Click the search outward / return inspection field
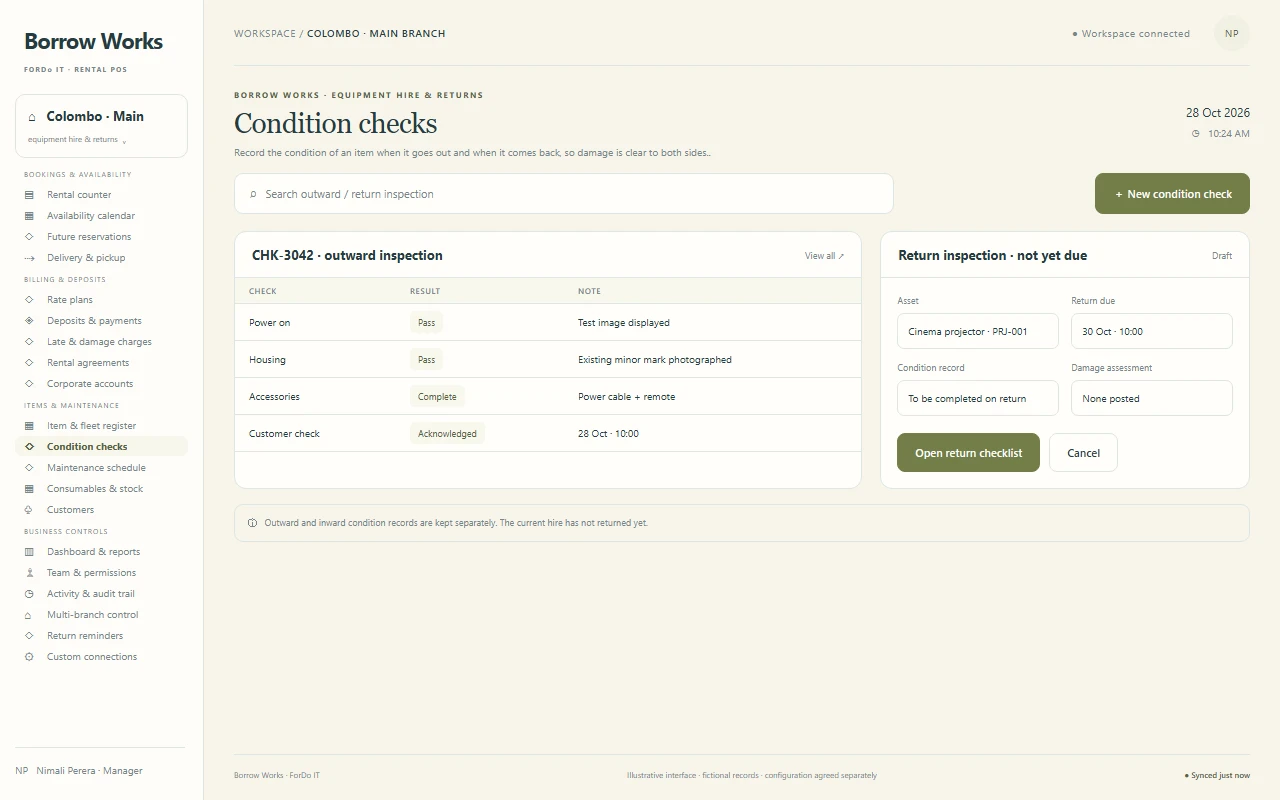This screenshot has height=800, width=1280. point(564,194)
